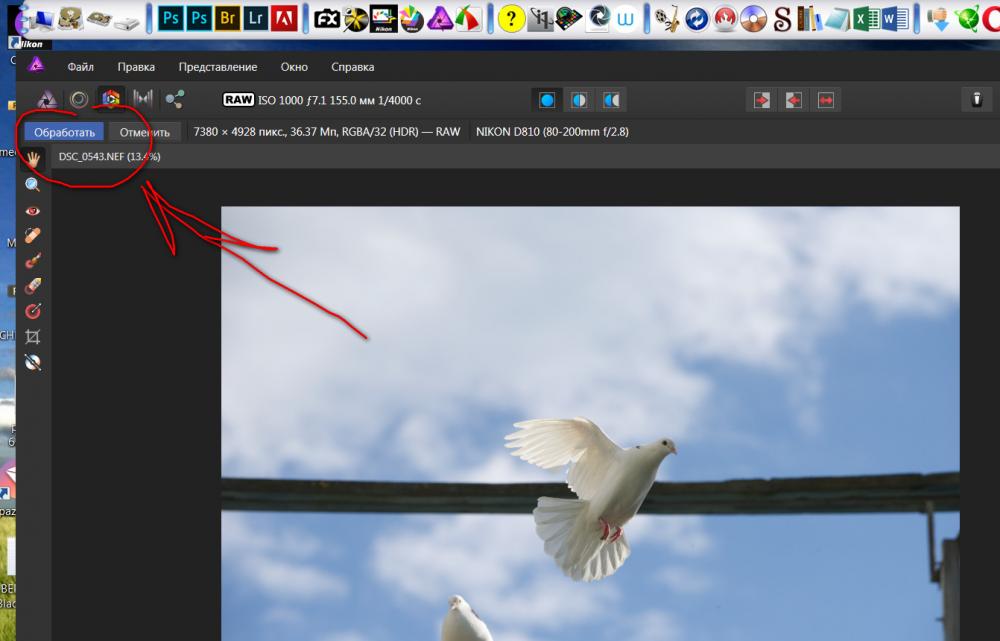Image resolution: width=1000 pixels, height=641 pixels.
Task: Open the Представление menu
Action: (218, 67)
